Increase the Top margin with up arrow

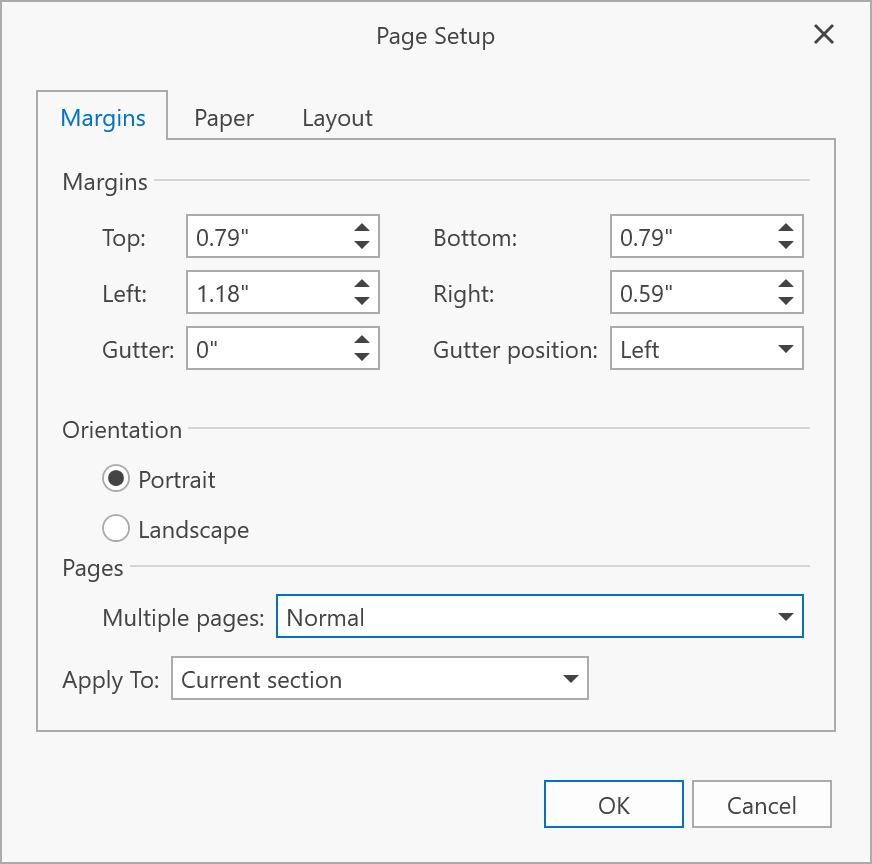(x=361, y=229)
